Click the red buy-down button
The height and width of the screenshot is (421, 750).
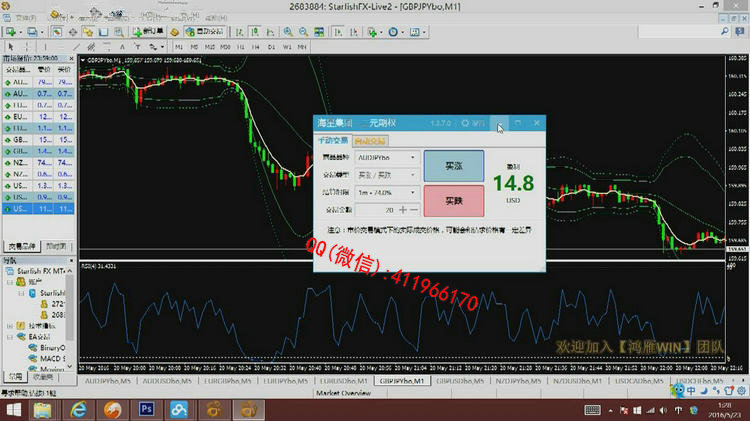(x=453, y=201)
